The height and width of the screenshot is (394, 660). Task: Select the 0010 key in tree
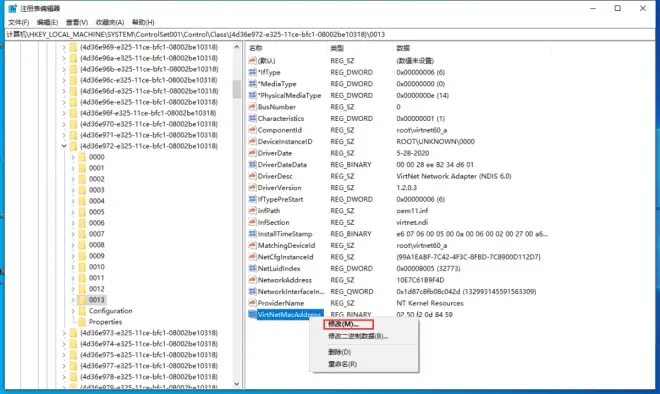click(x=96, y=267)
